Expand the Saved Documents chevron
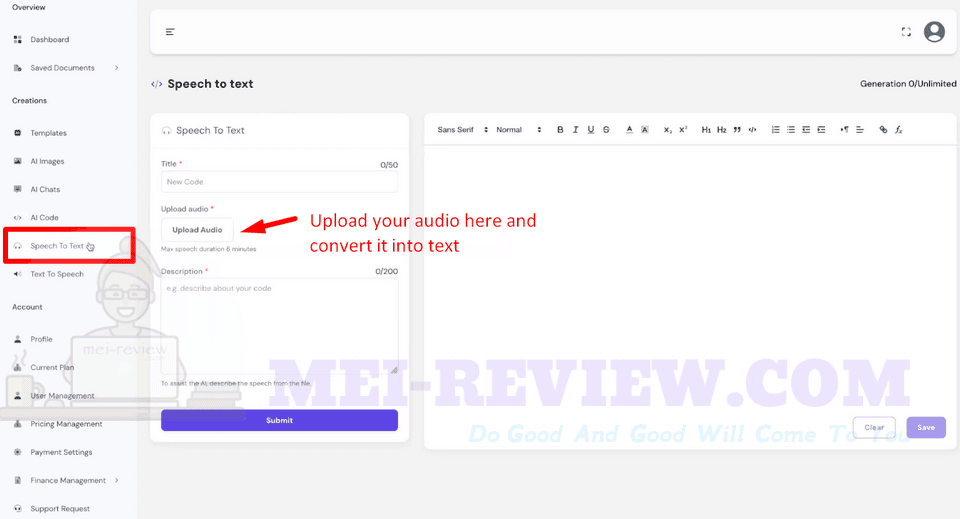Image resolution: width=960 pixels, height=519 pixels. tap(116, 68)
